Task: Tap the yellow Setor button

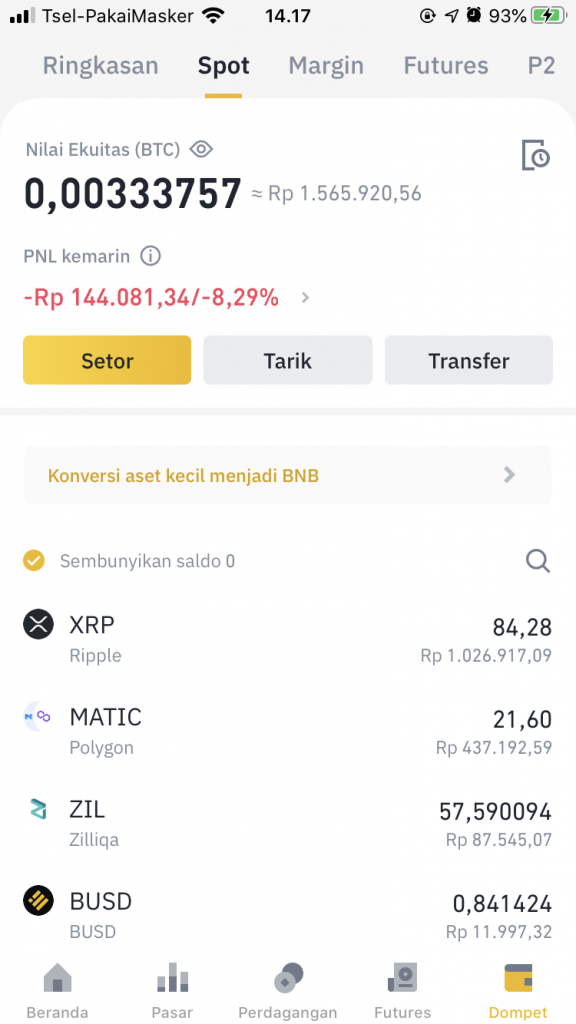Action: pos(107,360)
